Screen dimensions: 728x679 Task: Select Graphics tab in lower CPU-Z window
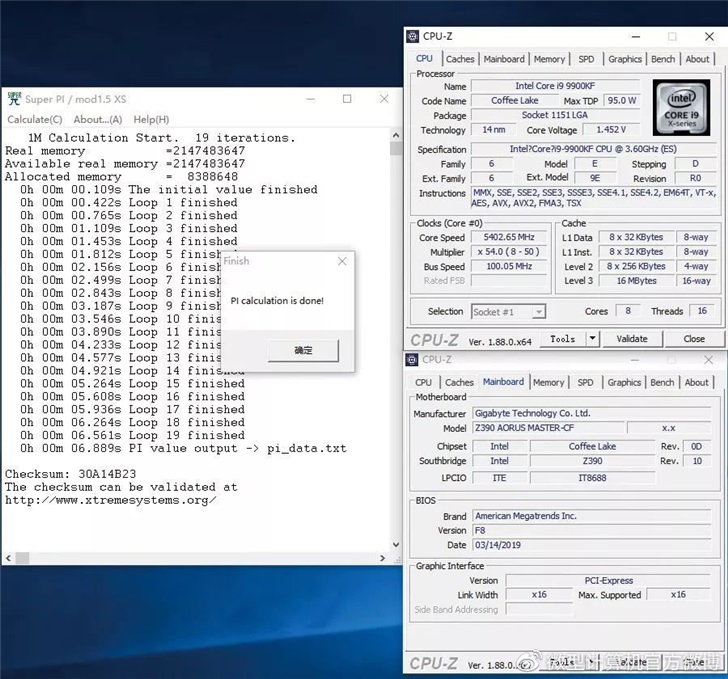pyautogui.click(x=624, y=382)
